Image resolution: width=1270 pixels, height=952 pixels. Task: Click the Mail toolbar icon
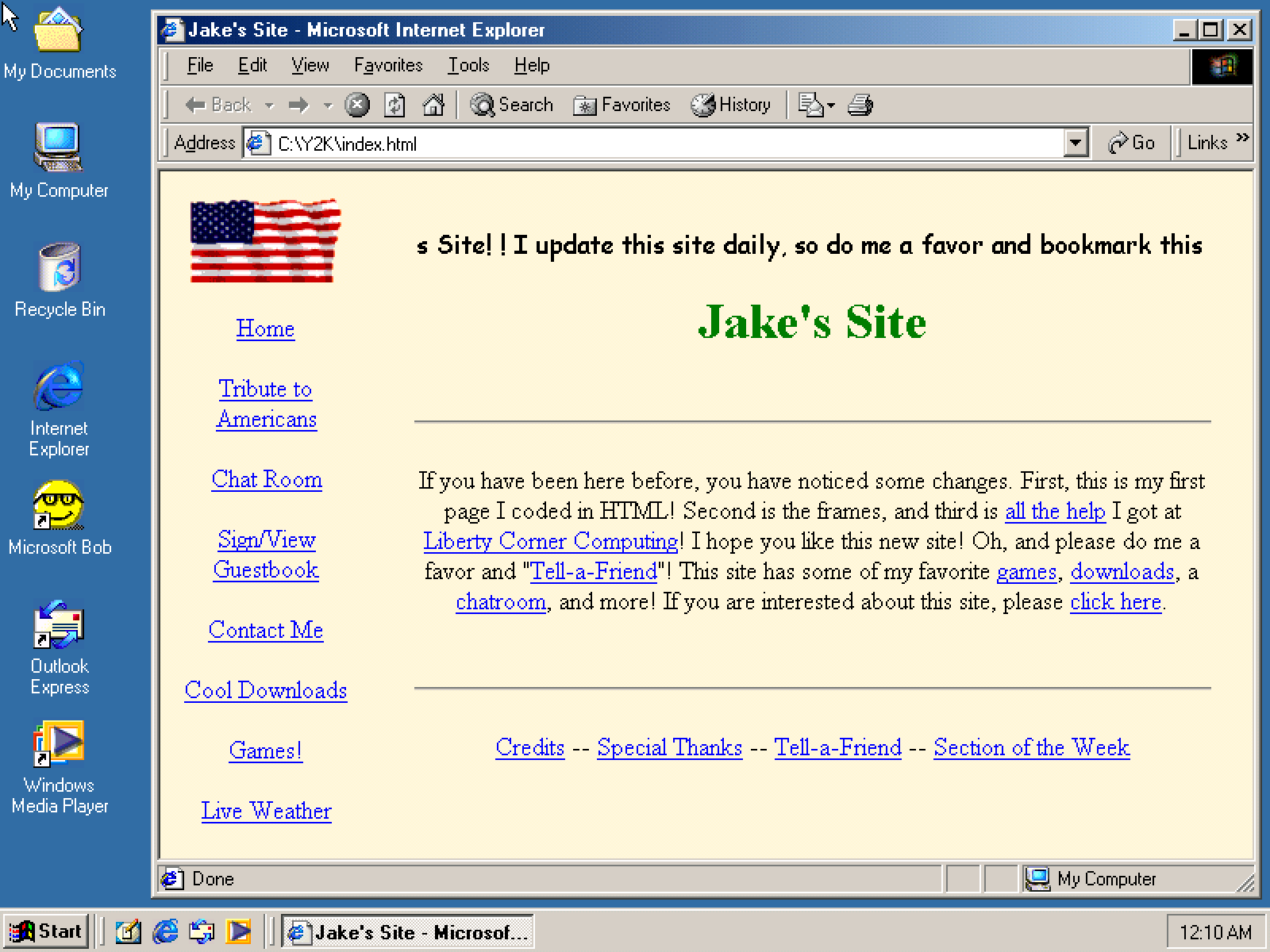[813, 105]
